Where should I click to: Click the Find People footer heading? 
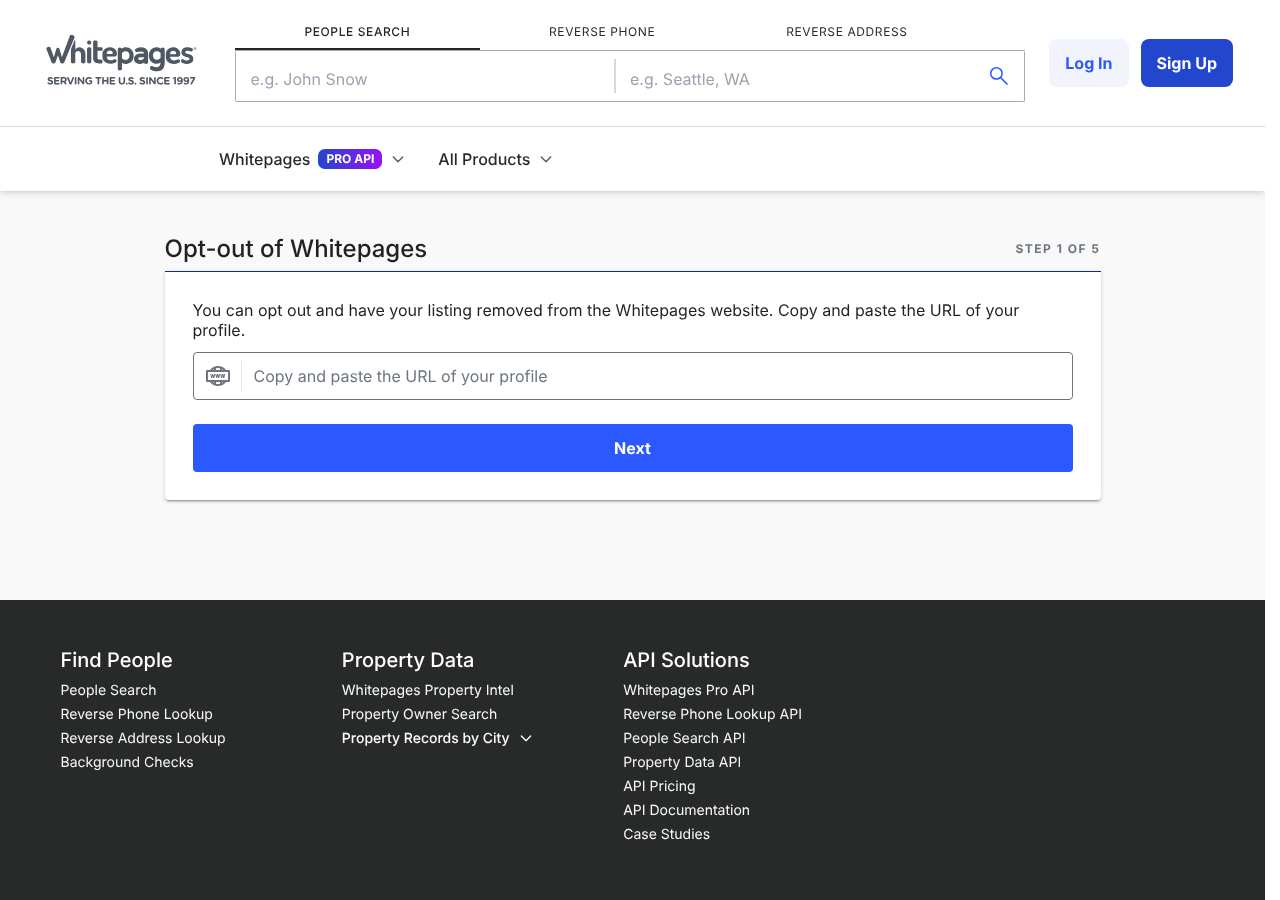click(116, 660)
